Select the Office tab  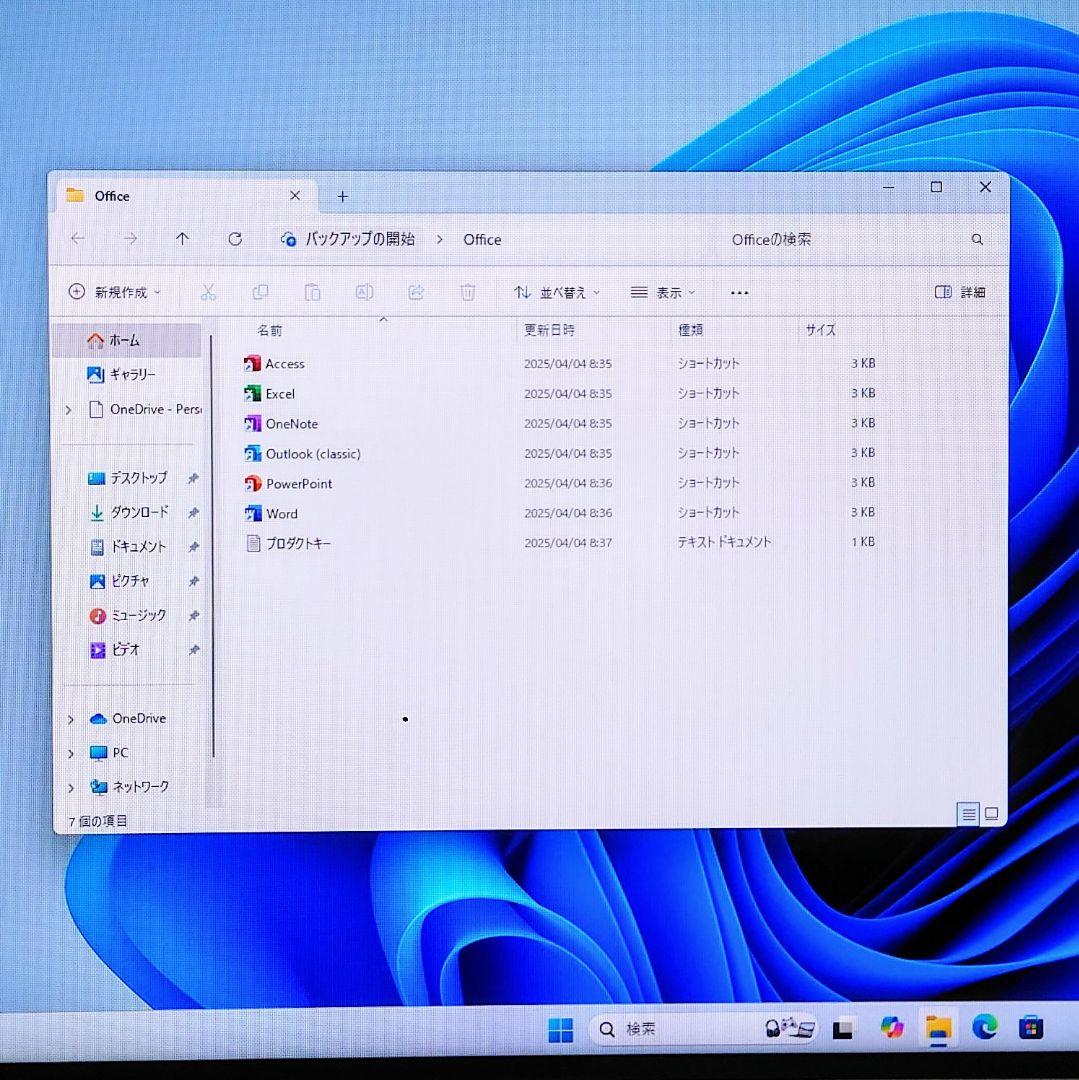[110, 196]
